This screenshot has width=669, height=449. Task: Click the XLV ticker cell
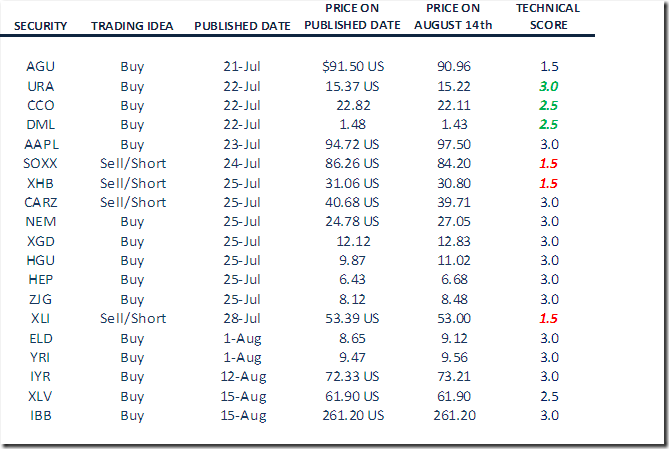point(41,395)
